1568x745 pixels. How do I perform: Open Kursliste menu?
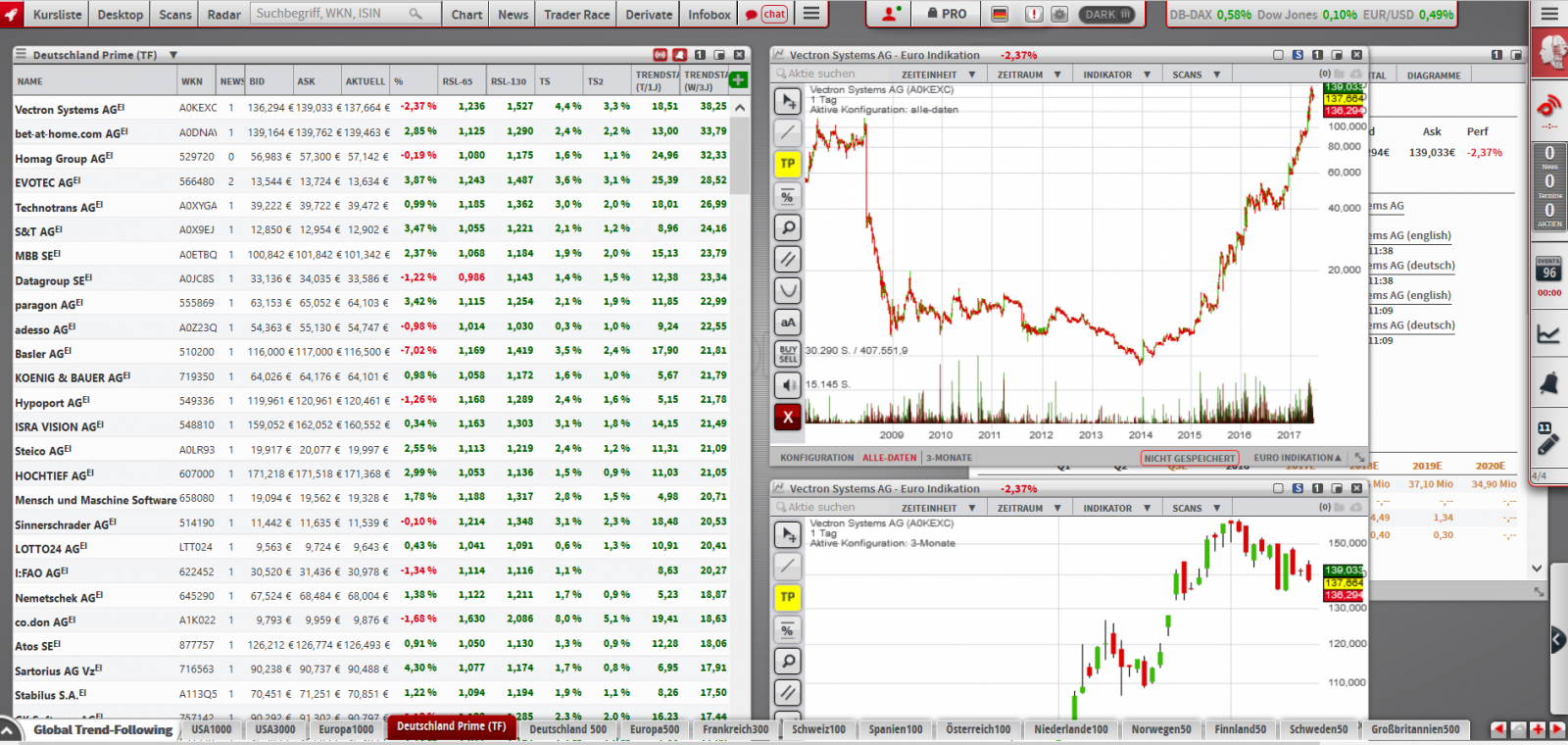57,15
